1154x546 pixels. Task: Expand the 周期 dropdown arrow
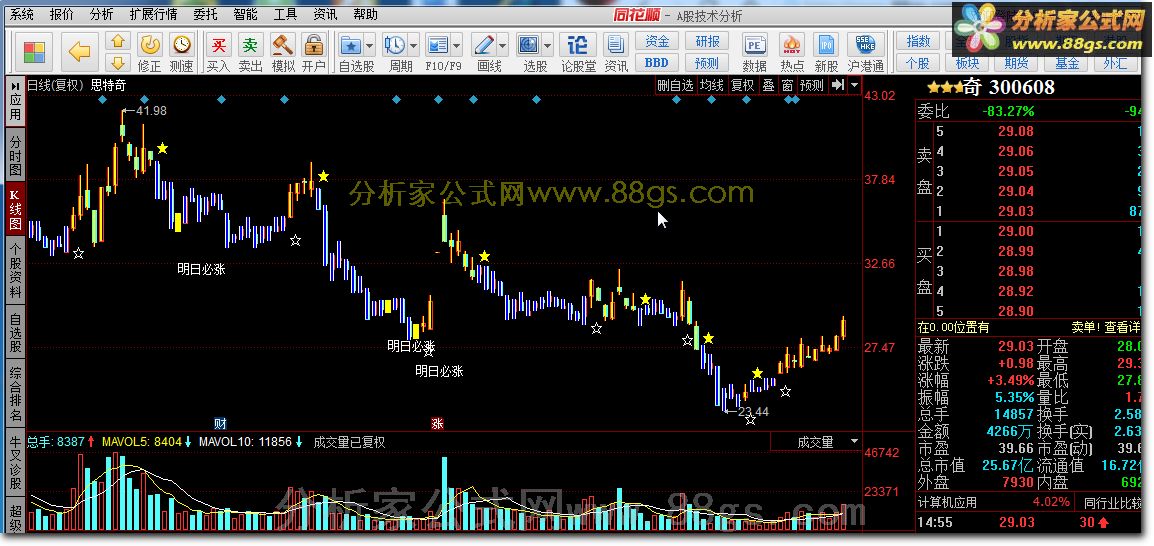(414, 46)
